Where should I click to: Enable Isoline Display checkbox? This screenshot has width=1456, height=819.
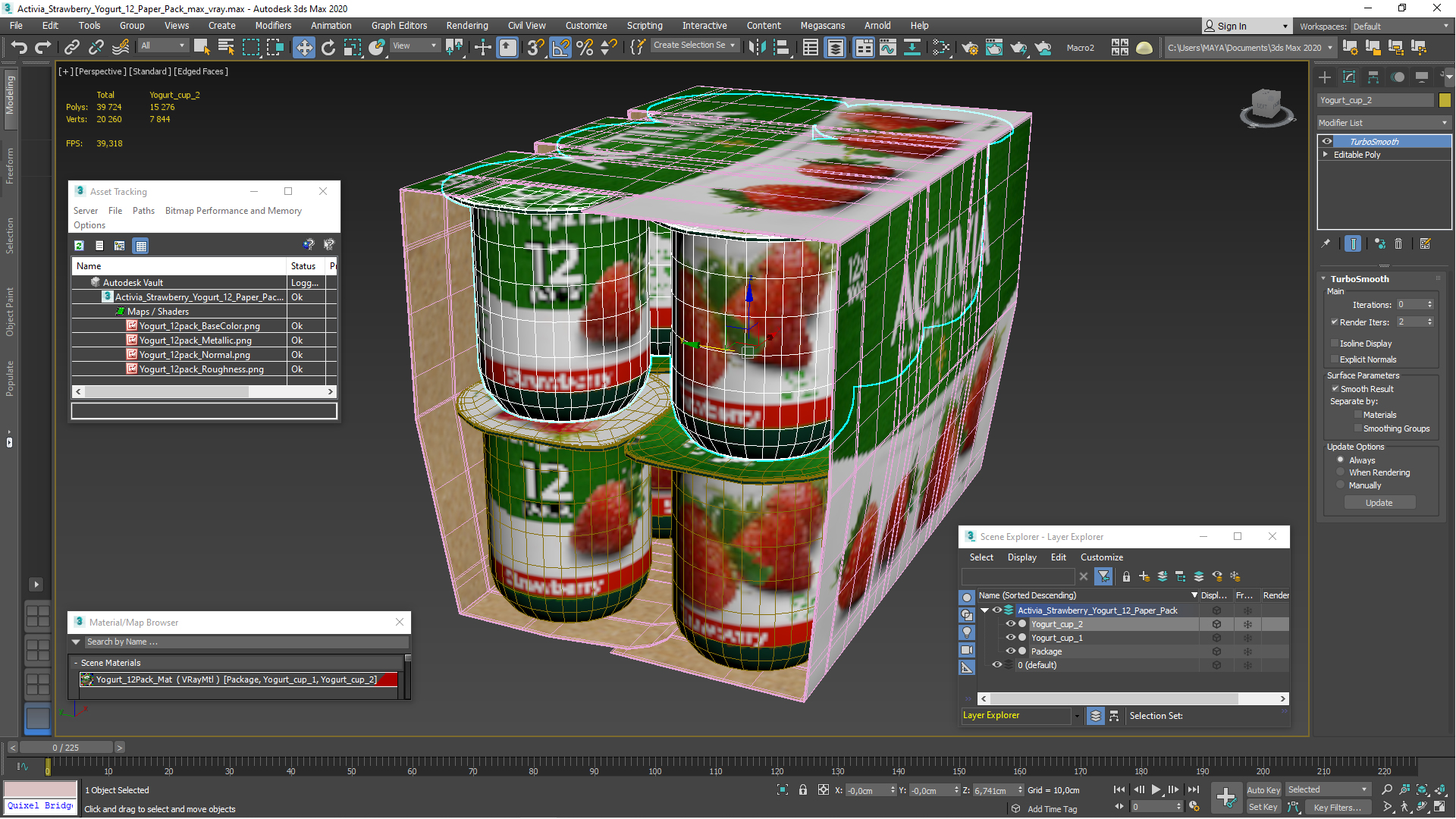click(1335, 344)
